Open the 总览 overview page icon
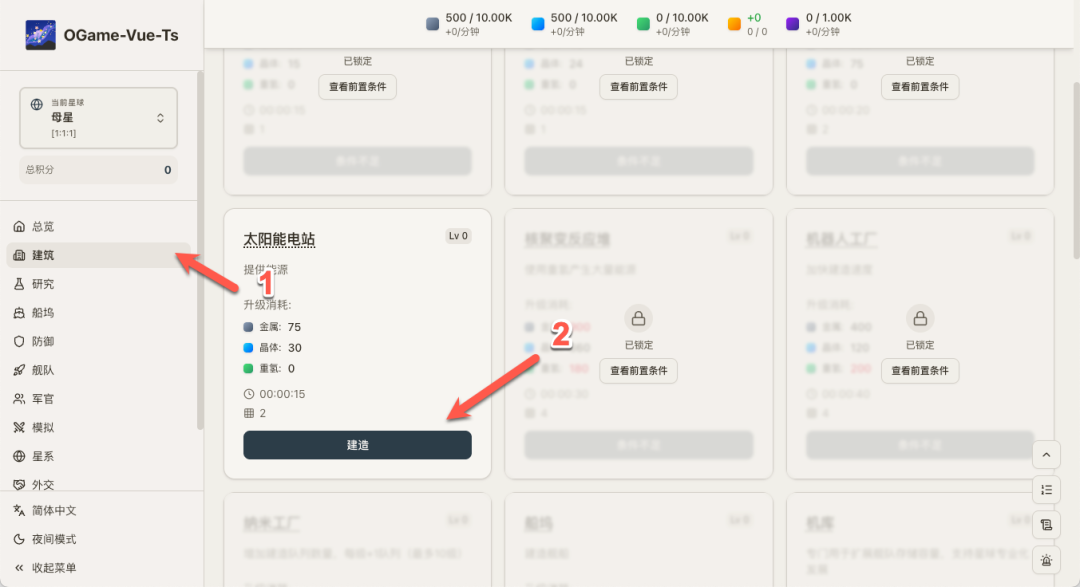Image resolution: width=1080 pixels, height=587 pixels. coord(19,227)
